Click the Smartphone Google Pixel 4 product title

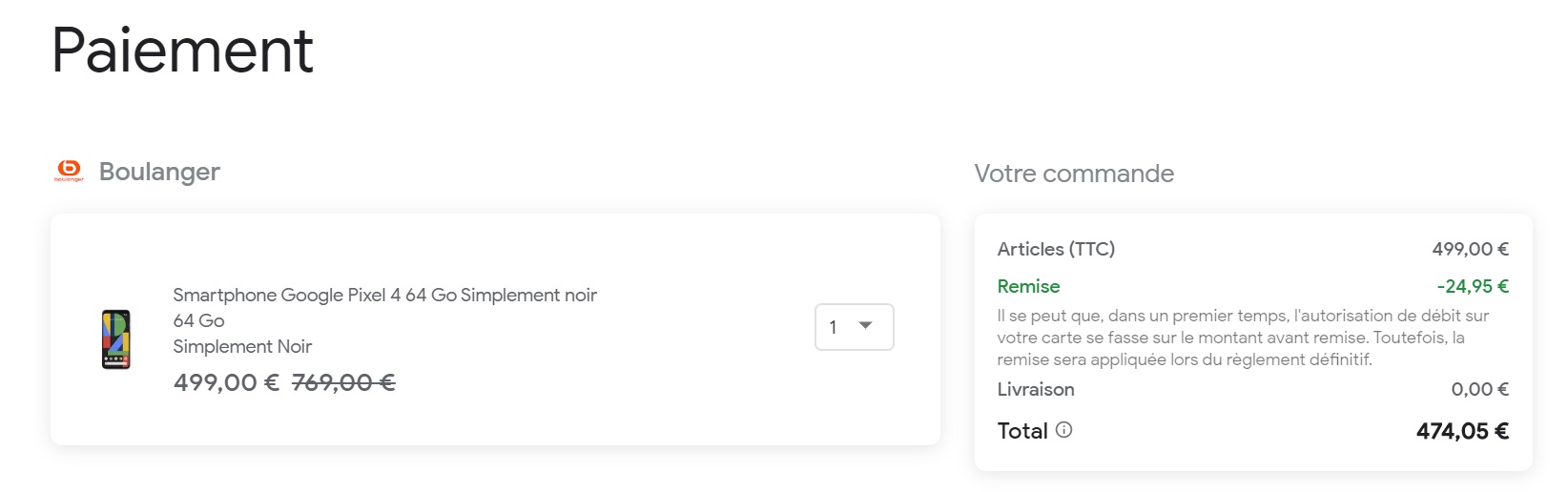tap(384, 295)
